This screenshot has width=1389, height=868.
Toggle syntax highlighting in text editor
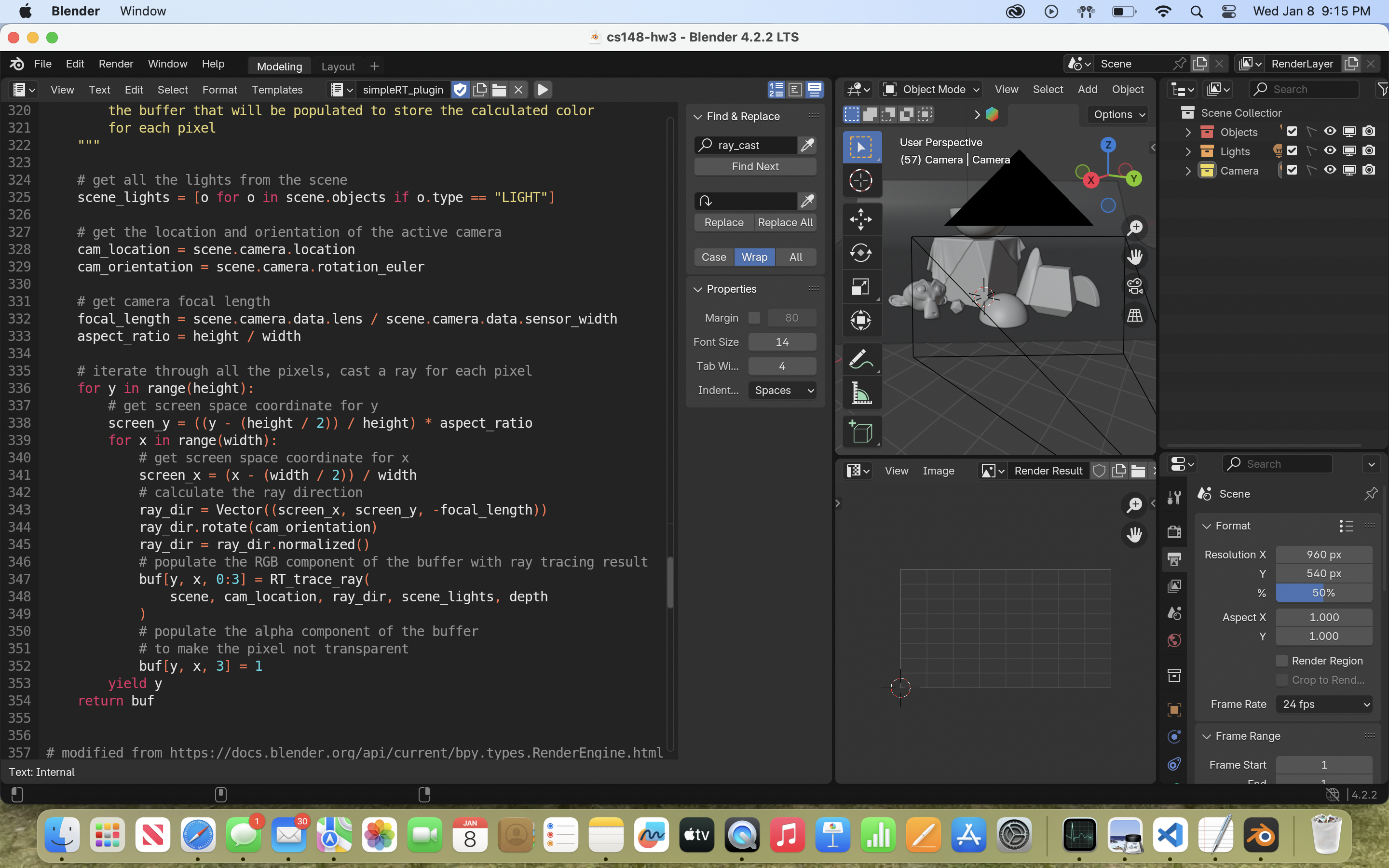point(815,90)
